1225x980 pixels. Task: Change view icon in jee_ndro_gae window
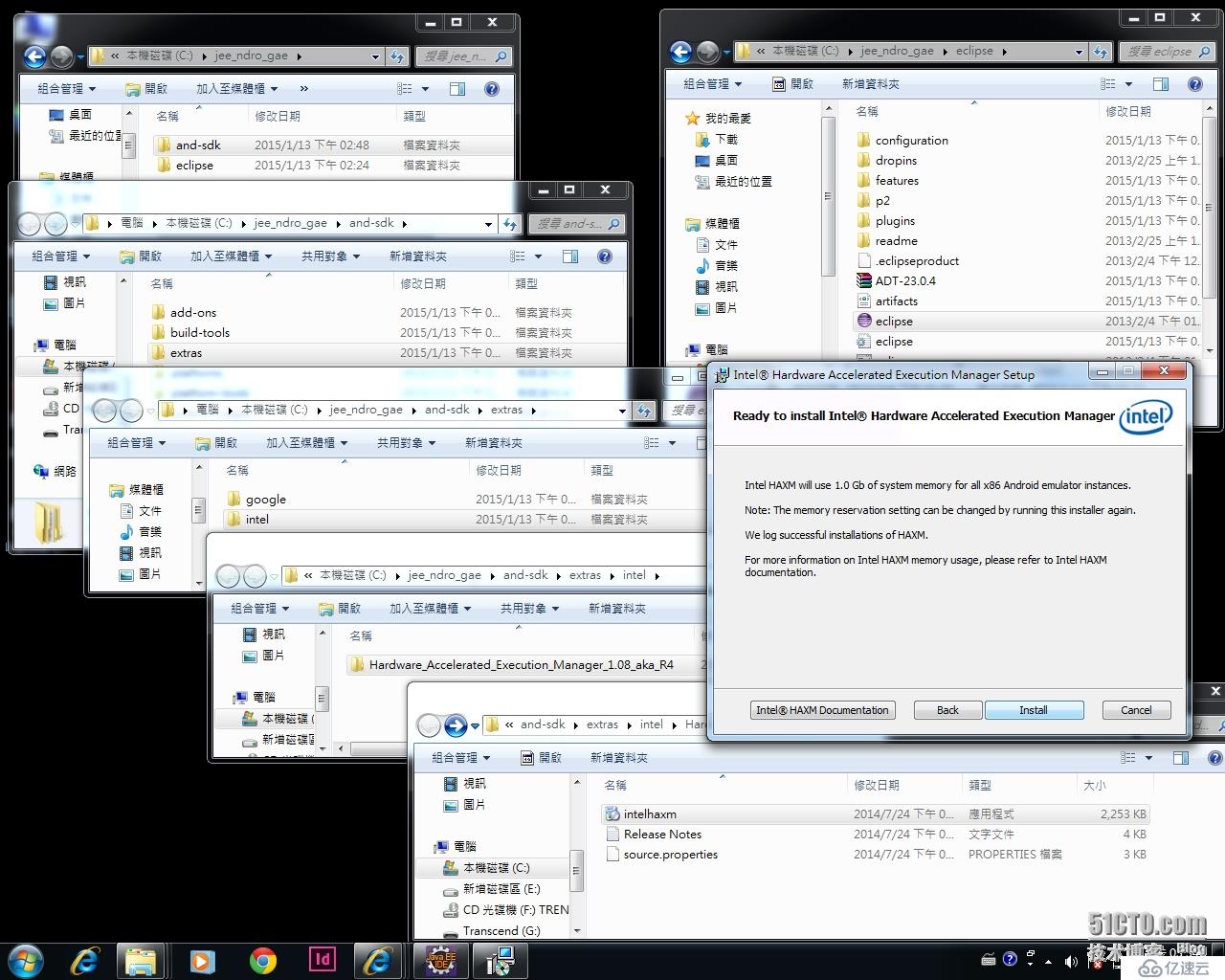(x=406, y=89)
